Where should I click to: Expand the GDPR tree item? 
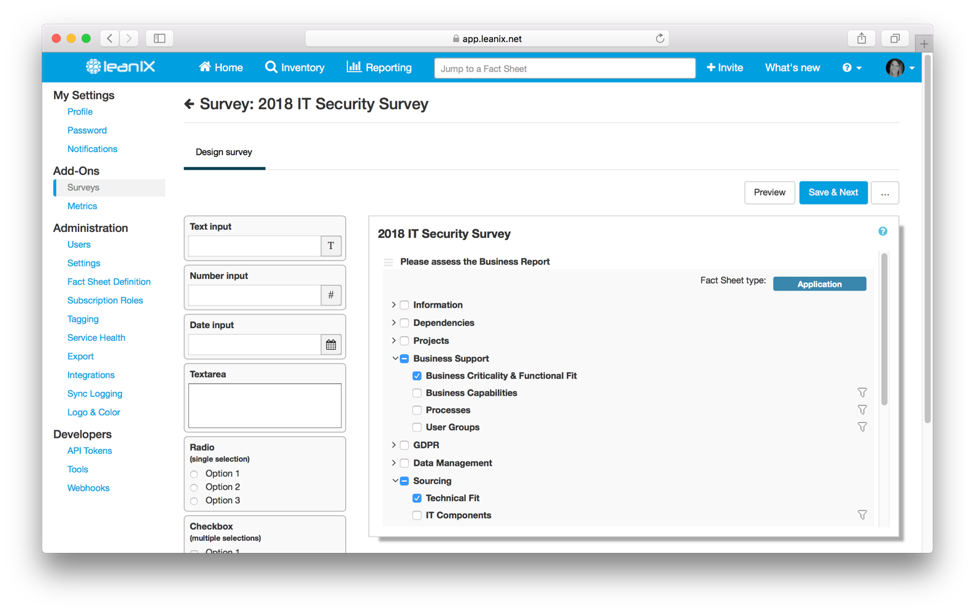(x=393, y=444)
